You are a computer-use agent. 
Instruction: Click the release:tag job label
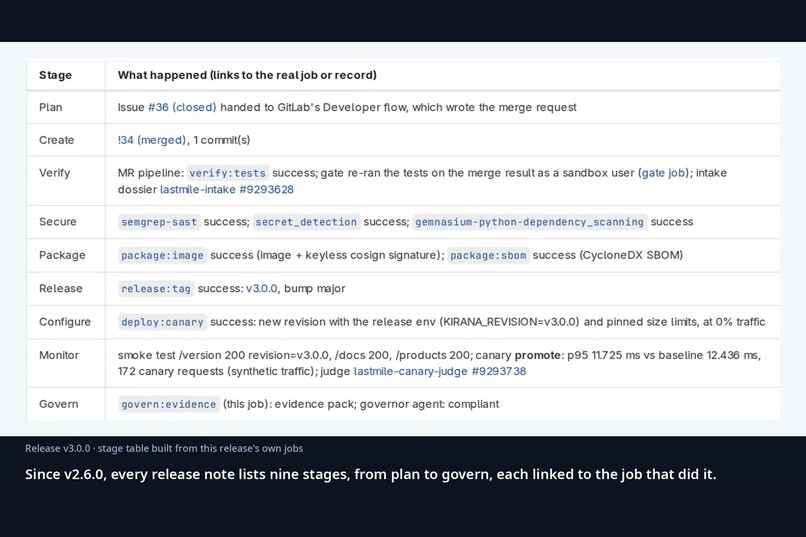pyautogui.click(x=156, y=289)
